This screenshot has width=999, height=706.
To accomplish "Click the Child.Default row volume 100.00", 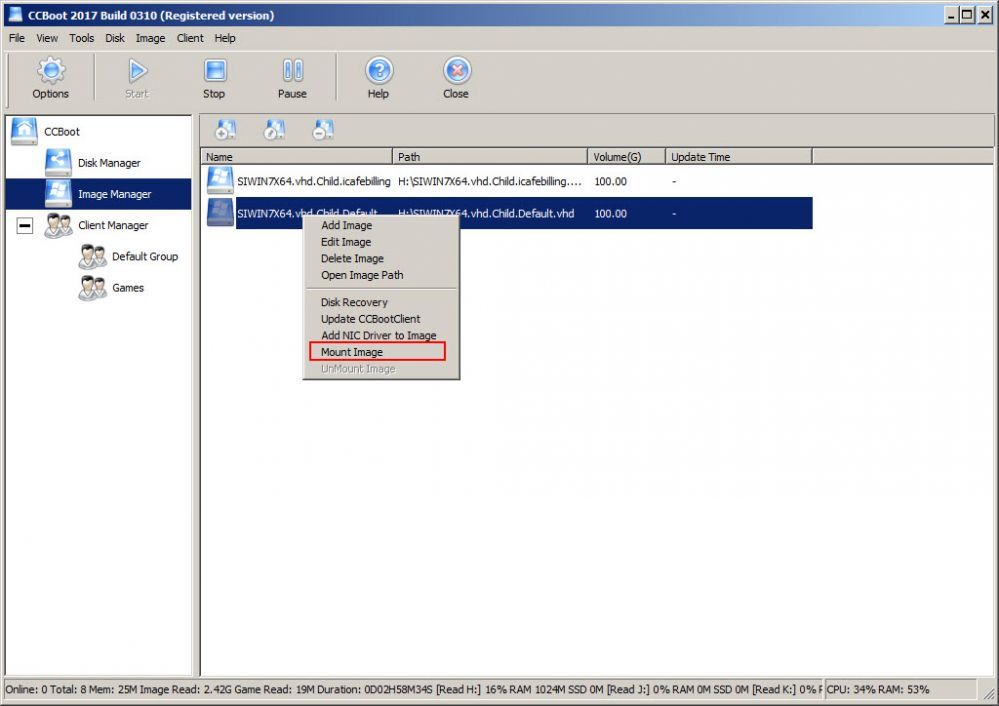I will pyautogui.click(x=610, y=213).
